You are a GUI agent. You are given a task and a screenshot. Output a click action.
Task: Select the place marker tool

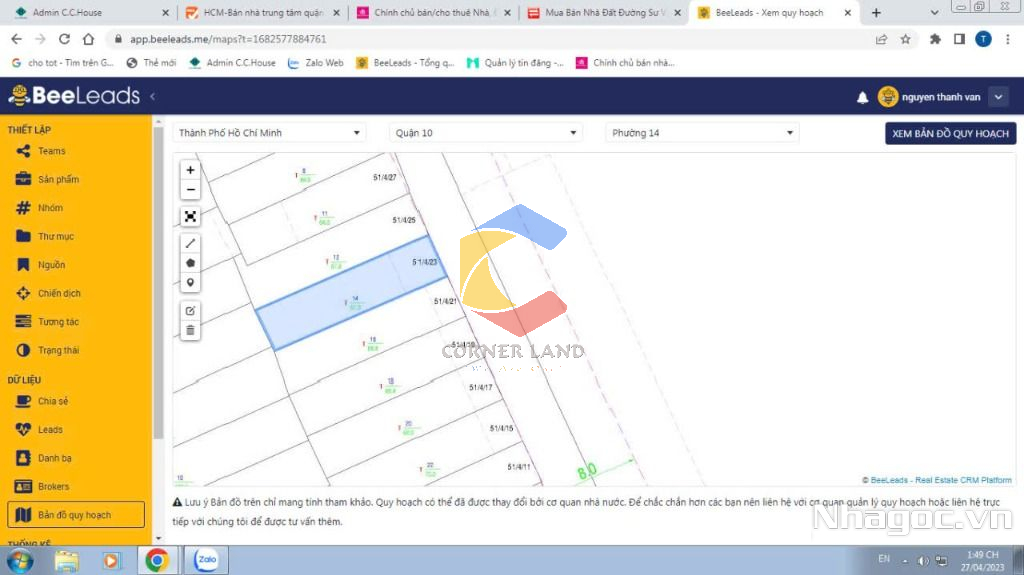coord(191,283)
